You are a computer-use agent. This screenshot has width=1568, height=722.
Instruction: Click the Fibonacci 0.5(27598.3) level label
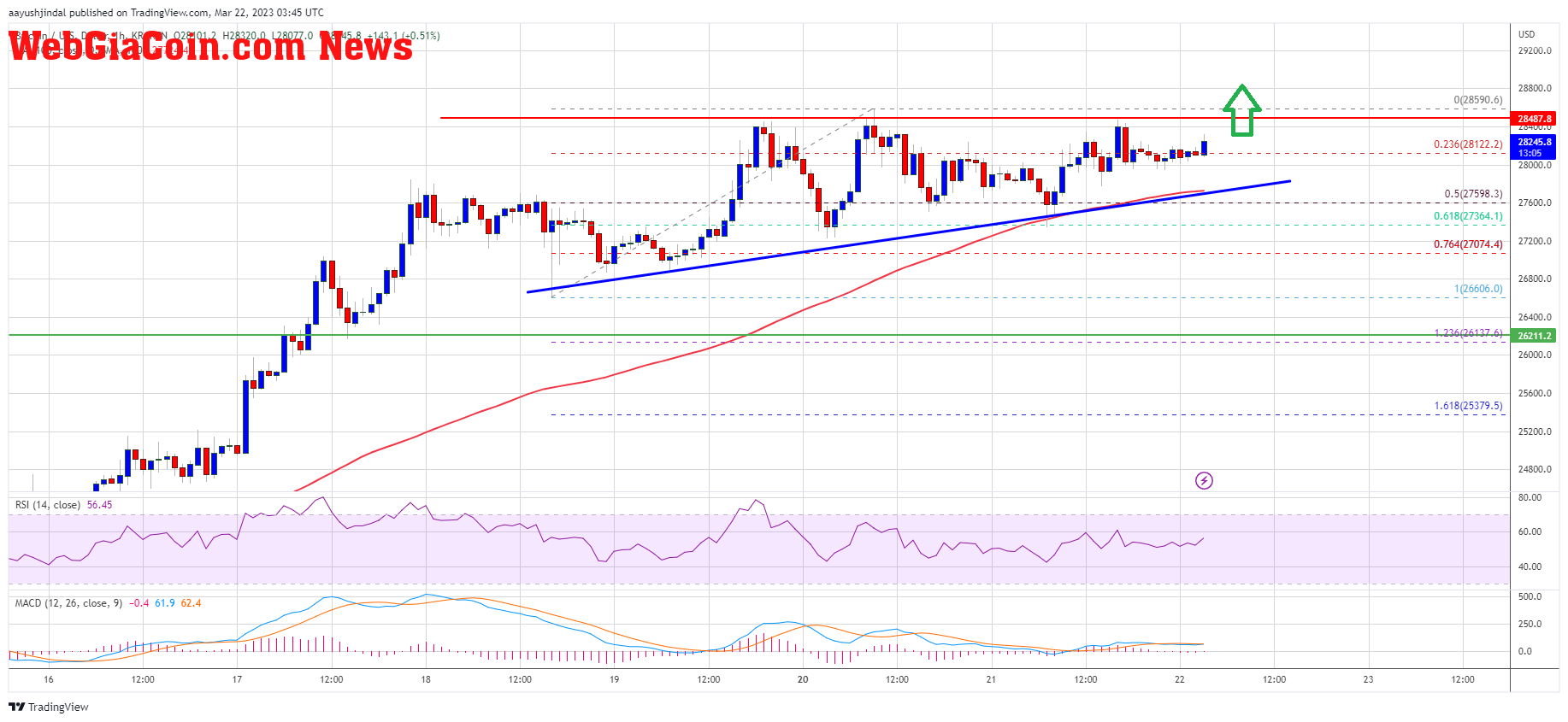pyautogui.click(x=1473, y=194)
